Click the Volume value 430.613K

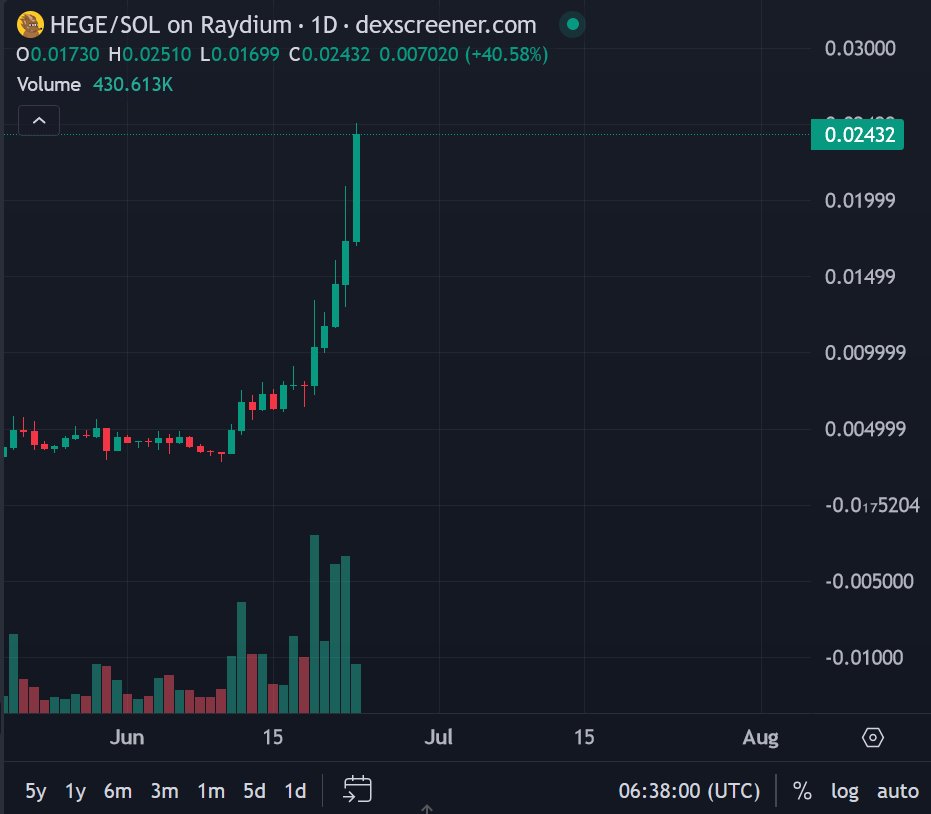[133, 84]
